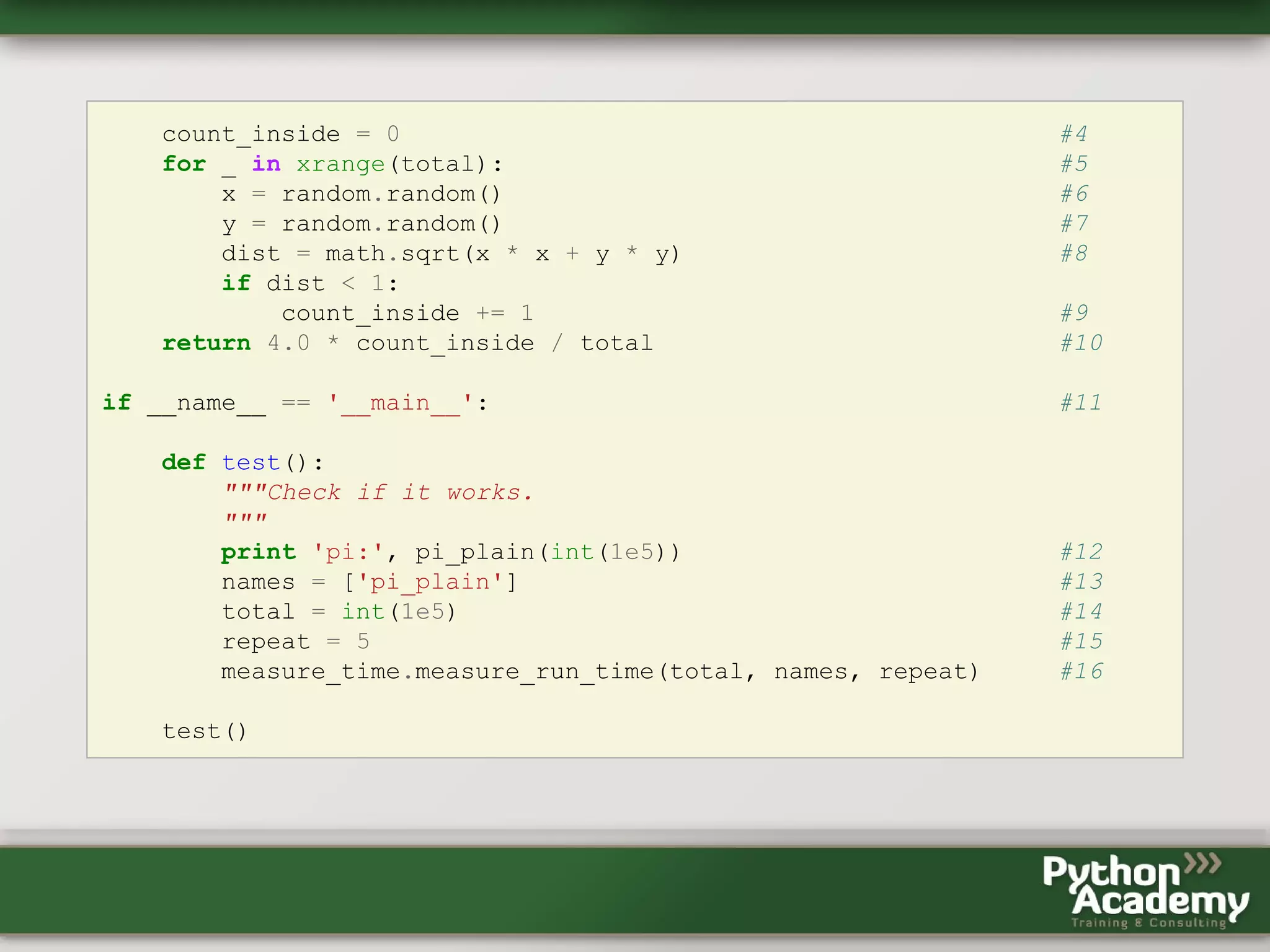Click the comment marker '#16'

point(1081,671)
